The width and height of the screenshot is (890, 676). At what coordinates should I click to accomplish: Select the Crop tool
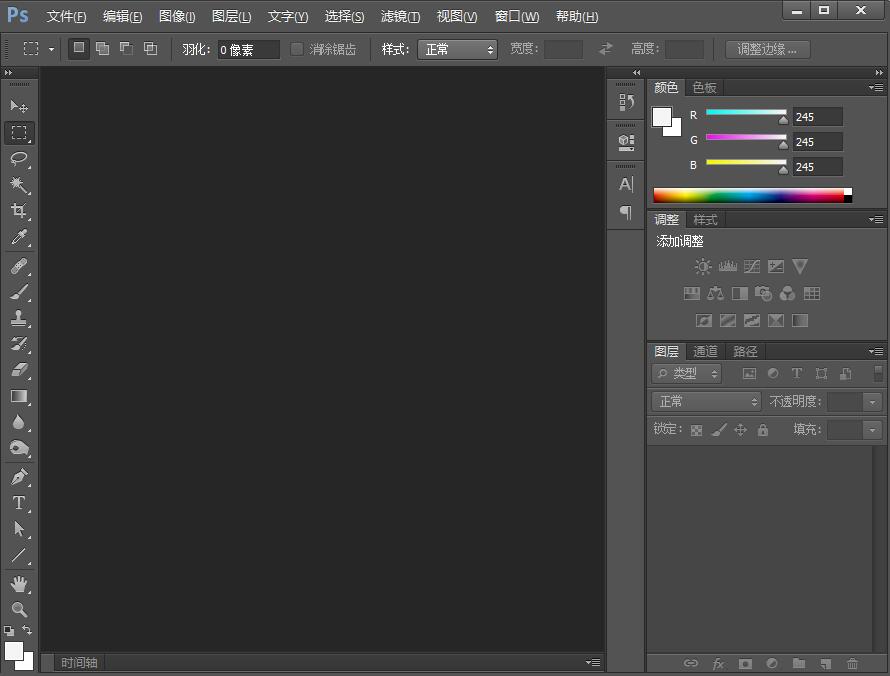(x=19, y=211)
